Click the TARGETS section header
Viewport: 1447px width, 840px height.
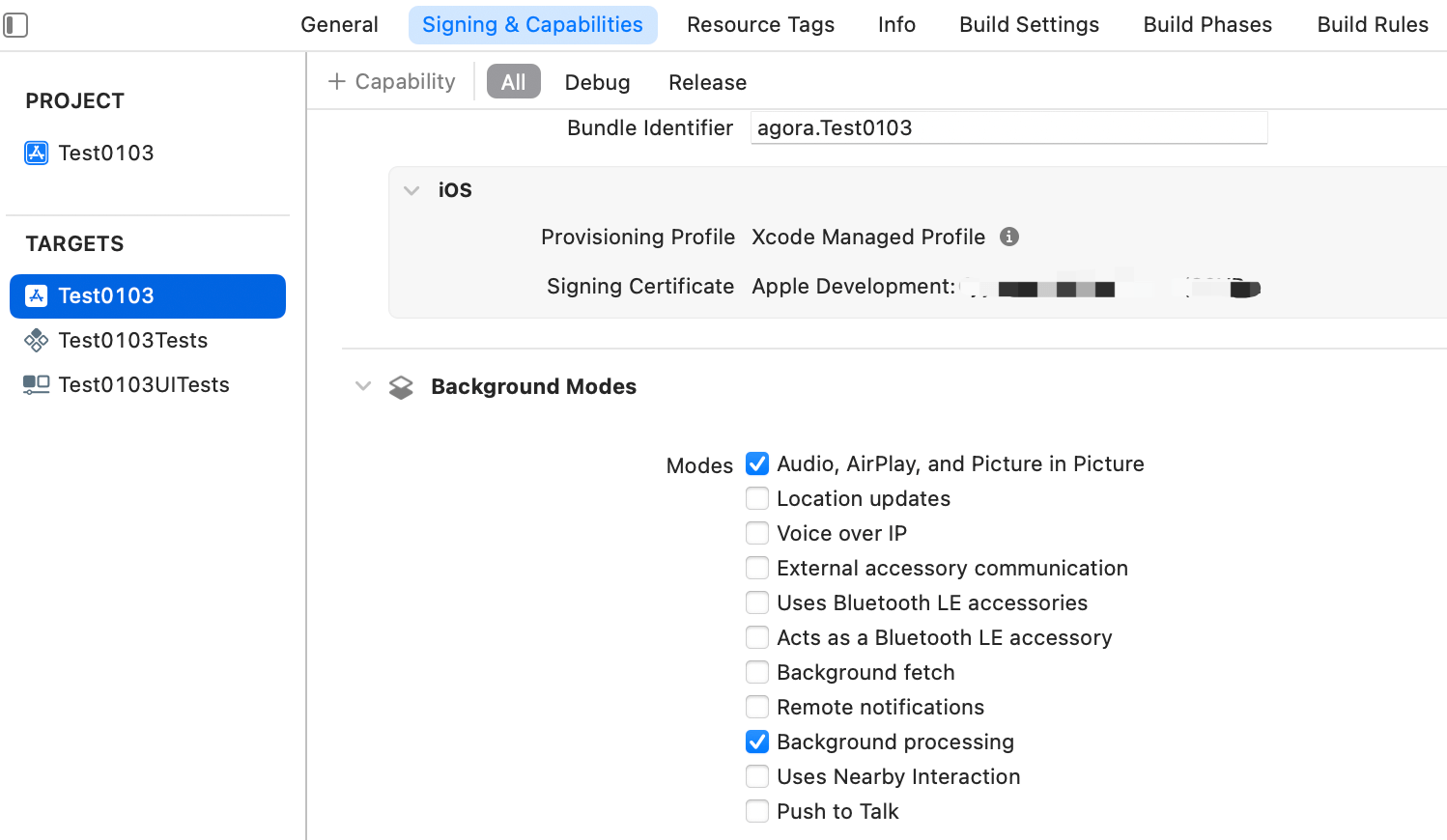[74, 243]
